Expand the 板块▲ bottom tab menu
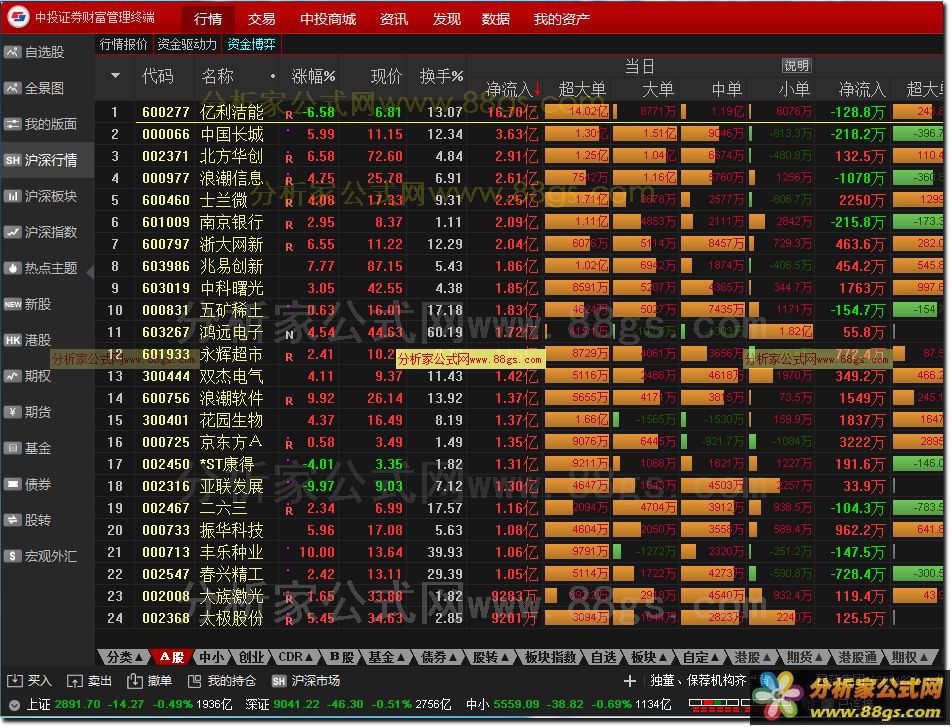 click(x=648, y=657)
